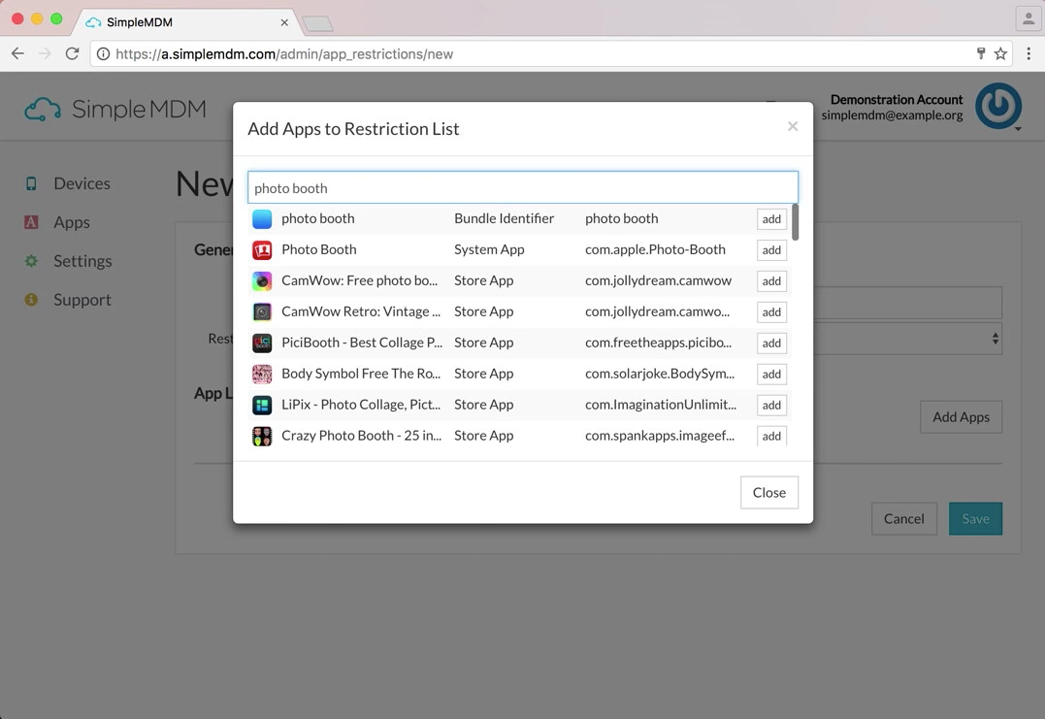Add the Body Symbol Free app
This screenshot has height=719, width=1045.
pos(772,374)
